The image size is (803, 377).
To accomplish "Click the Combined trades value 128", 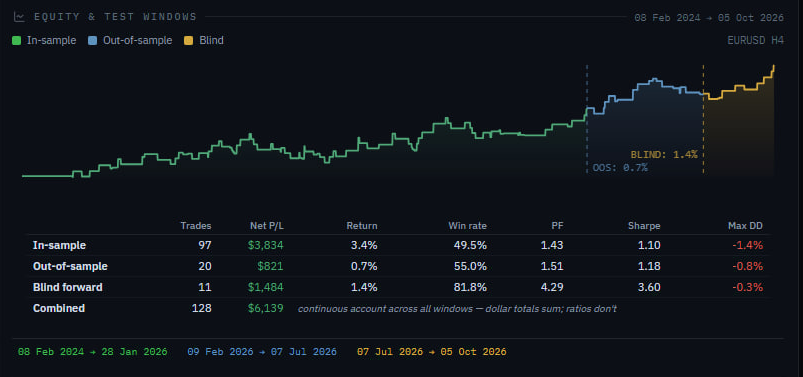I will 202,308.
